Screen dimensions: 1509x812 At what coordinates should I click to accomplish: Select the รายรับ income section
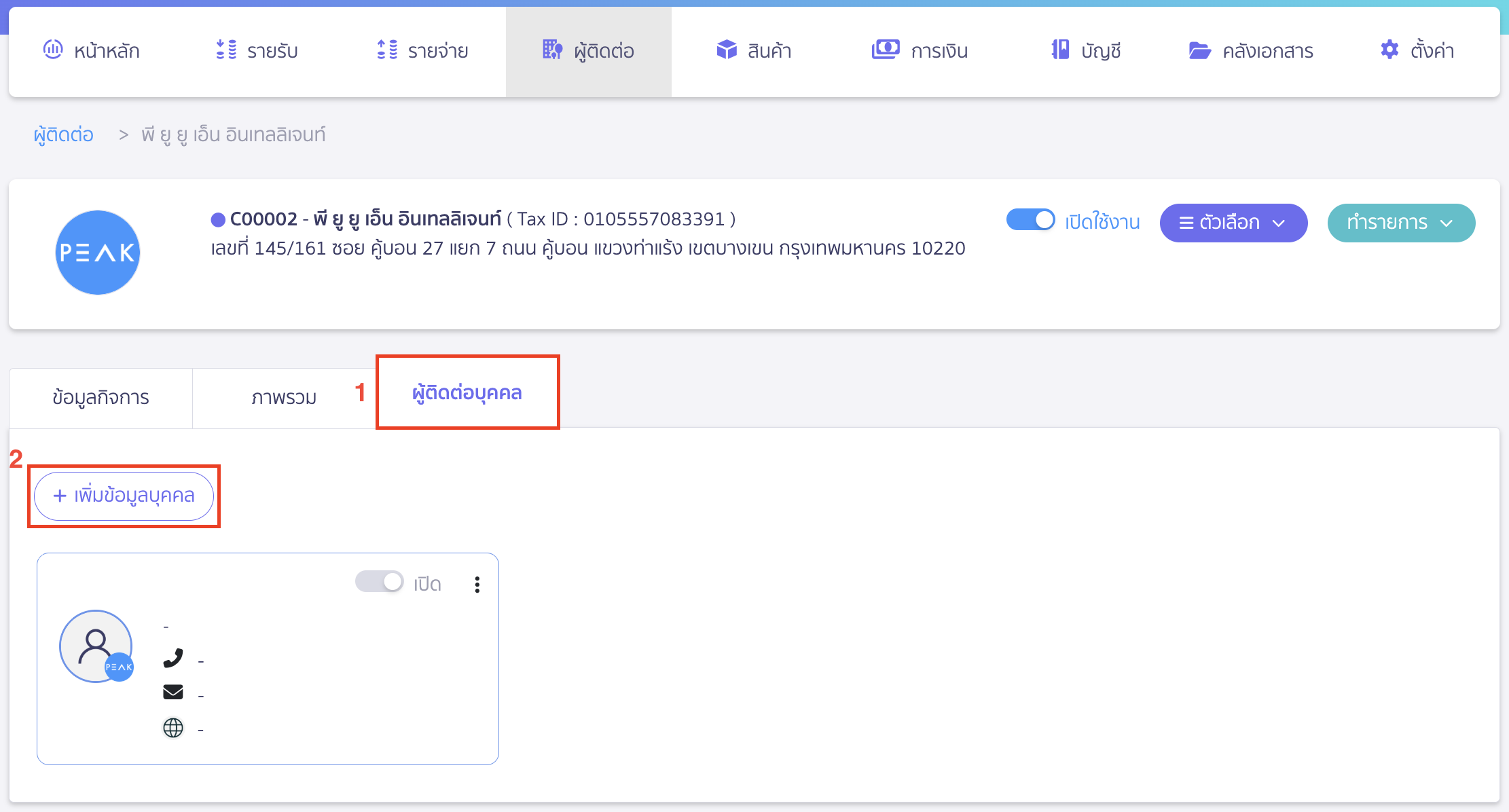(257, 50)
